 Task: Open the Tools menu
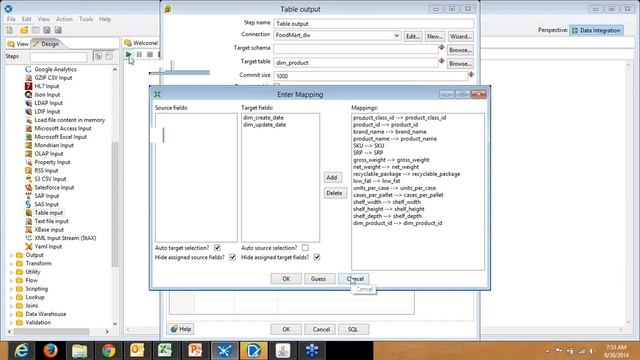(x=86, y=19)
